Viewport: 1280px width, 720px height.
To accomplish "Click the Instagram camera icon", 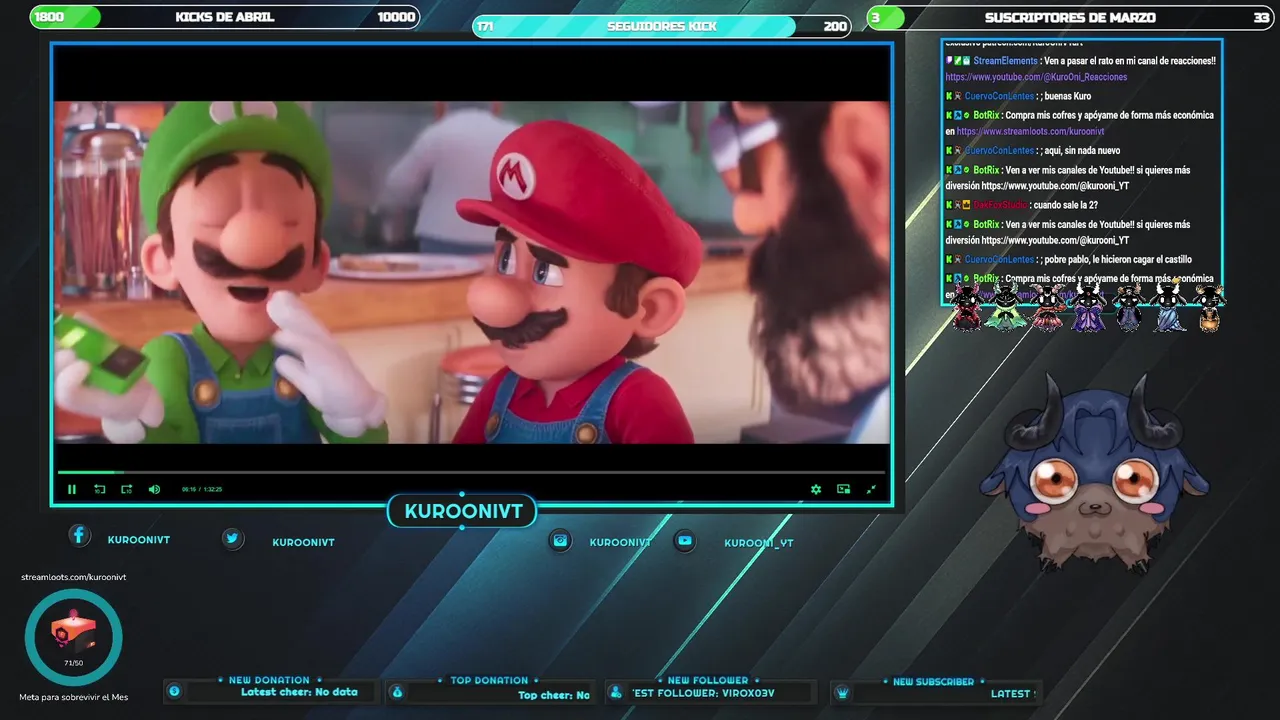I will pos(561,540).
